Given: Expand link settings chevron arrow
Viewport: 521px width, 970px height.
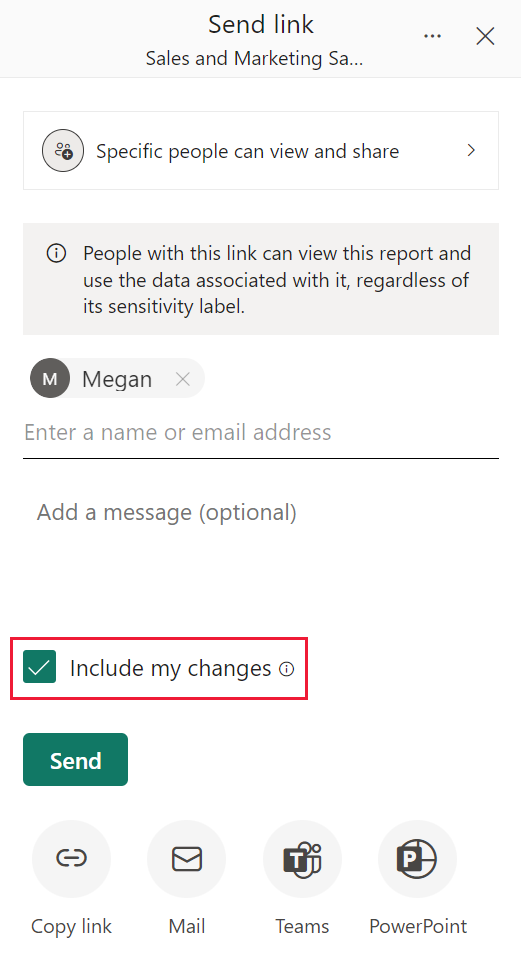Looking at the screenshot, I should tap(471, 150).
